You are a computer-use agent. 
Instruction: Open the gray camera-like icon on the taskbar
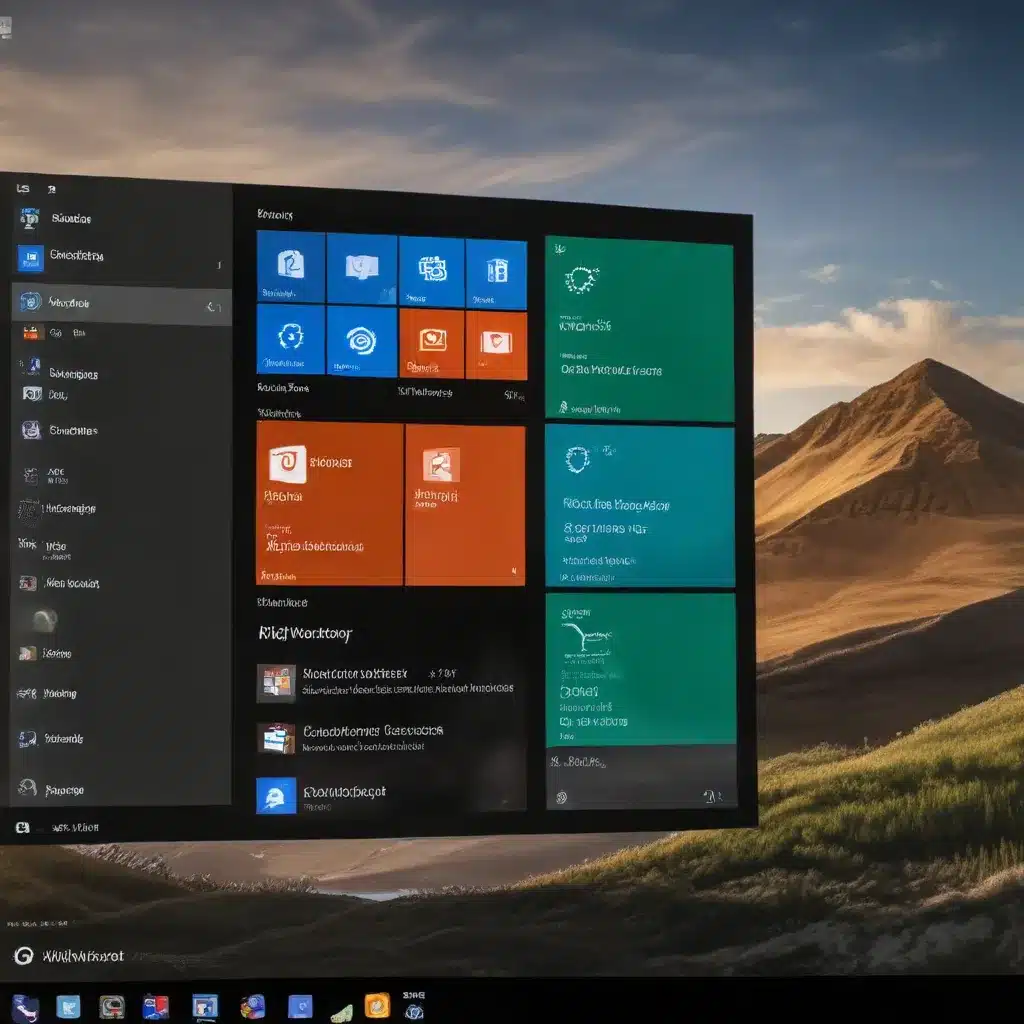[x=112, y=1007]
